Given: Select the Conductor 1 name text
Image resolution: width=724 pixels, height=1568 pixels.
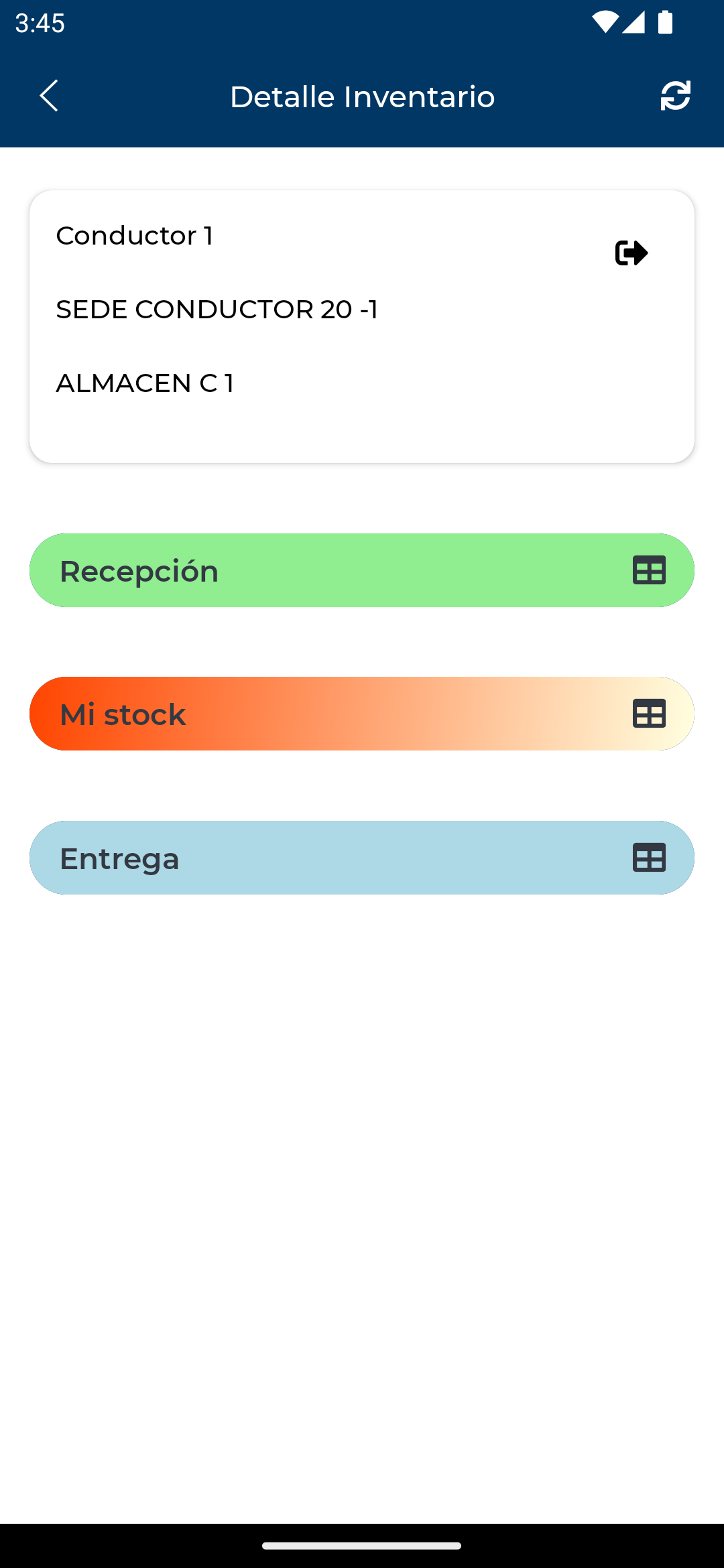Looking at the screenshot, I should pyautogui.click(x=135, y=236).
